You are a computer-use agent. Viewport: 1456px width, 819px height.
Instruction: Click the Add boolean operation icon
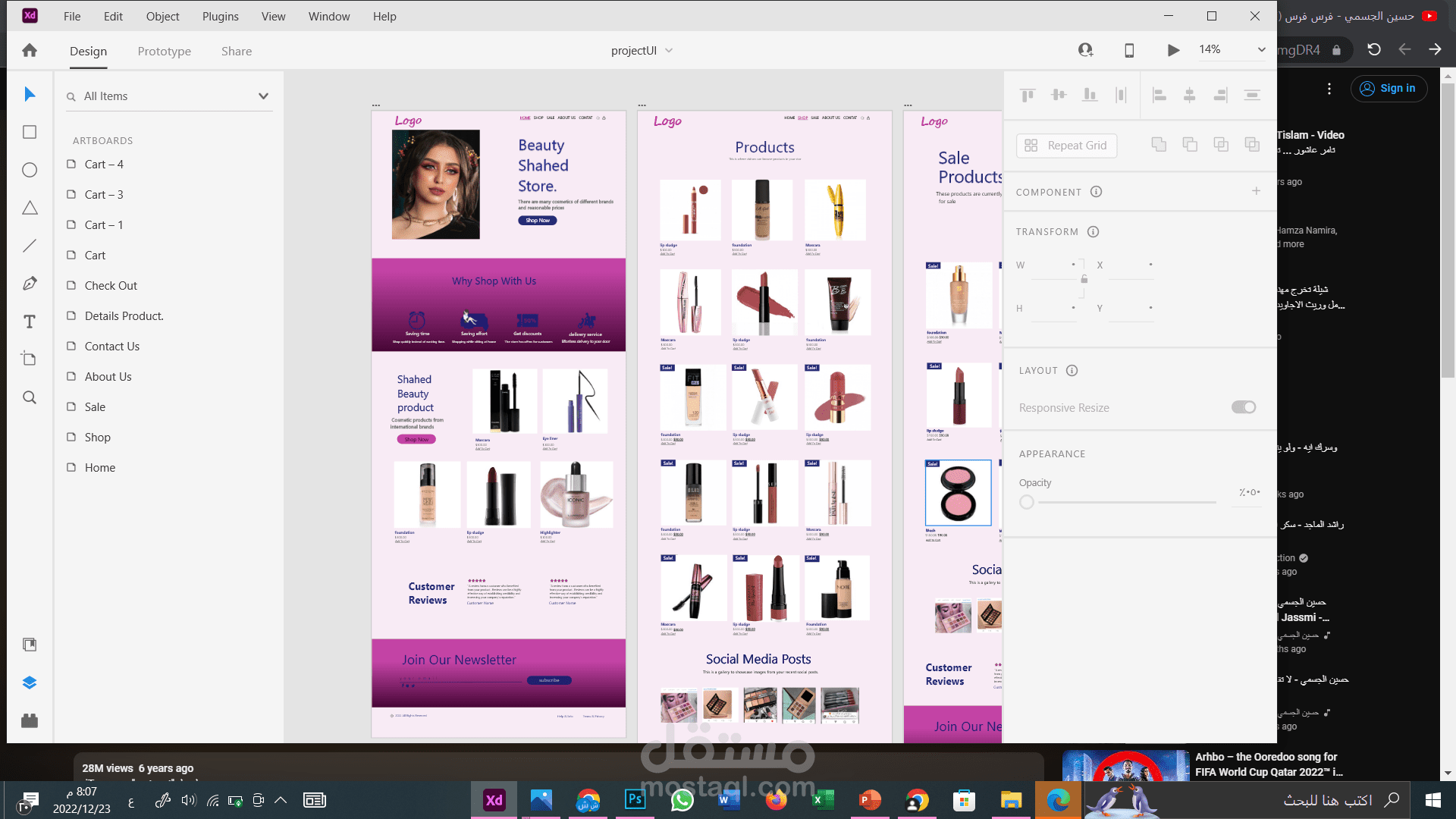pos(1159,144)
